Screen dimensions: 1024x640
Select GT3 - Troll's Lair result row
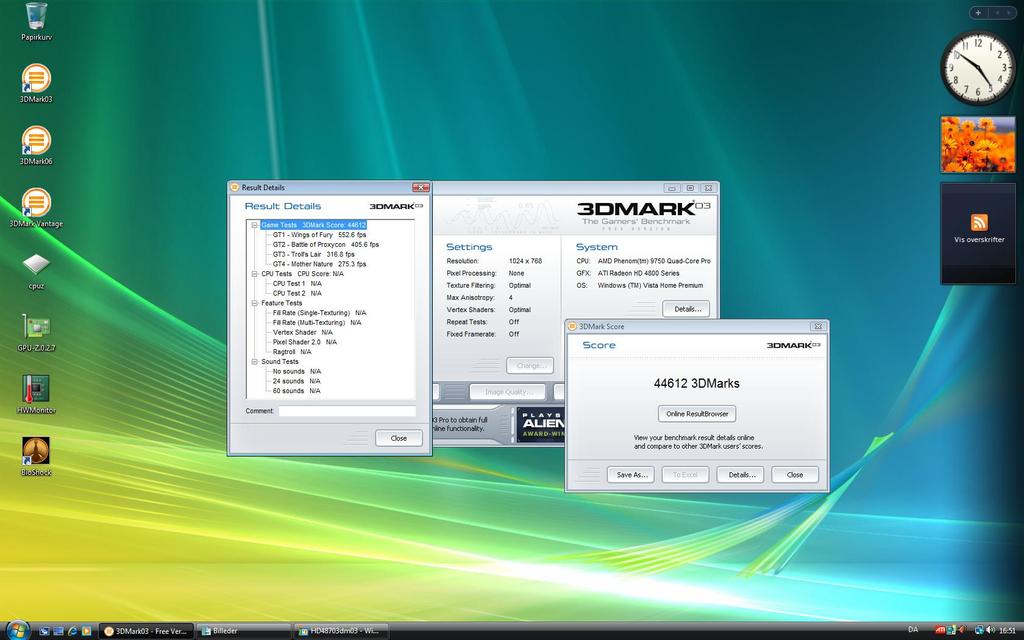click(x=313, y=254)
